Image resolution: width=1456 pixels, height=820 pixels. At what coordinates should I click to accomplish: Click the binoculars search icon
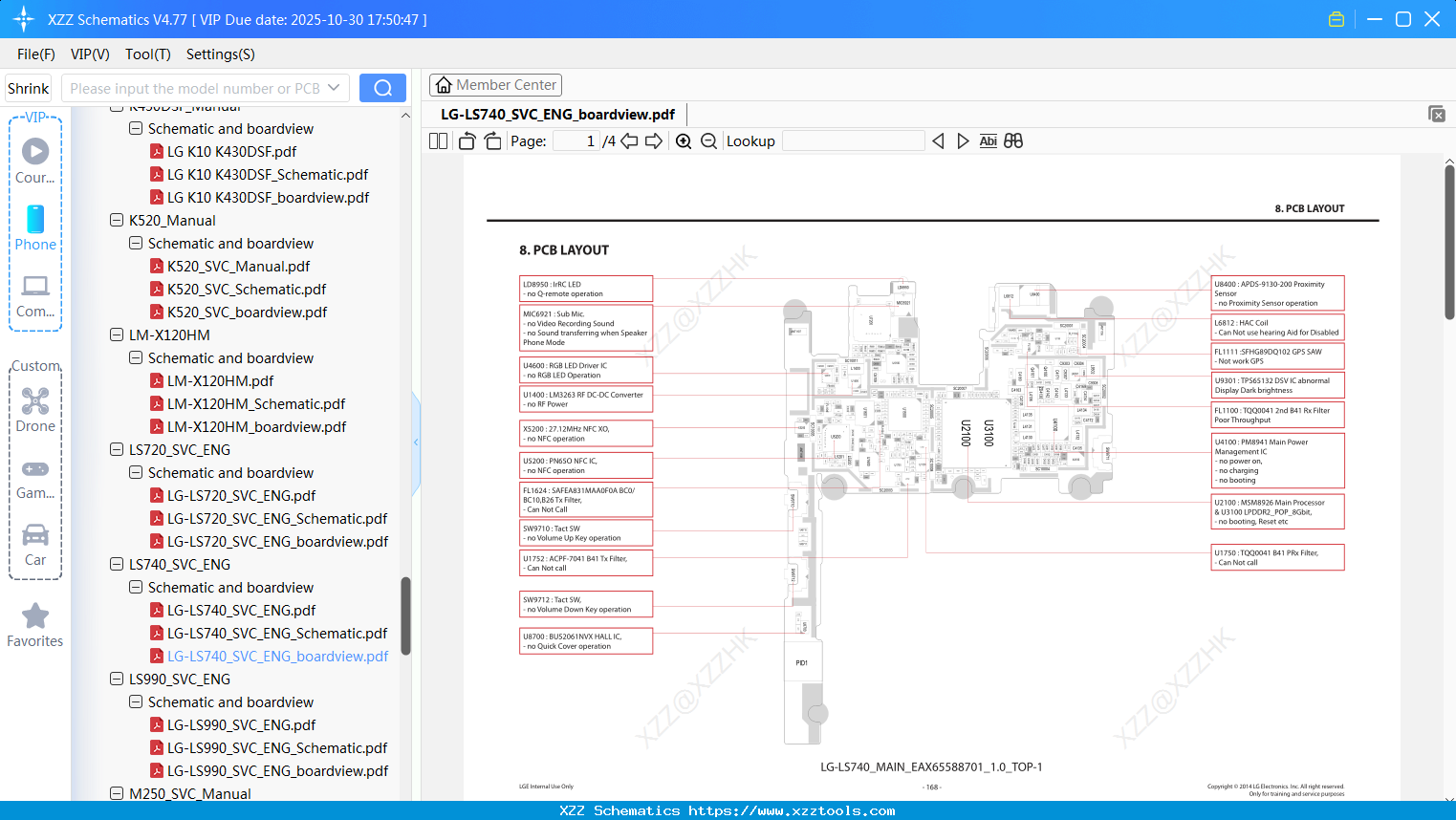point(1013,140)
